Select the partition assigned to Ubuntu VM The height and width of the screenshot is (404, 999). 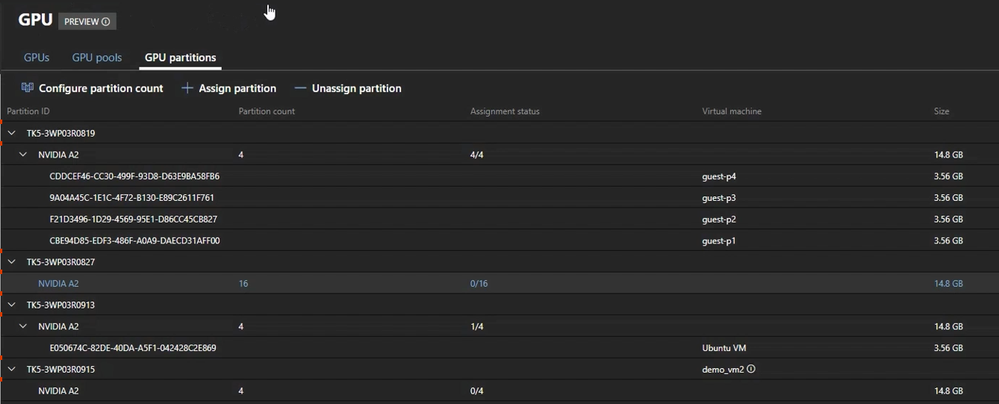coord(500,348)
